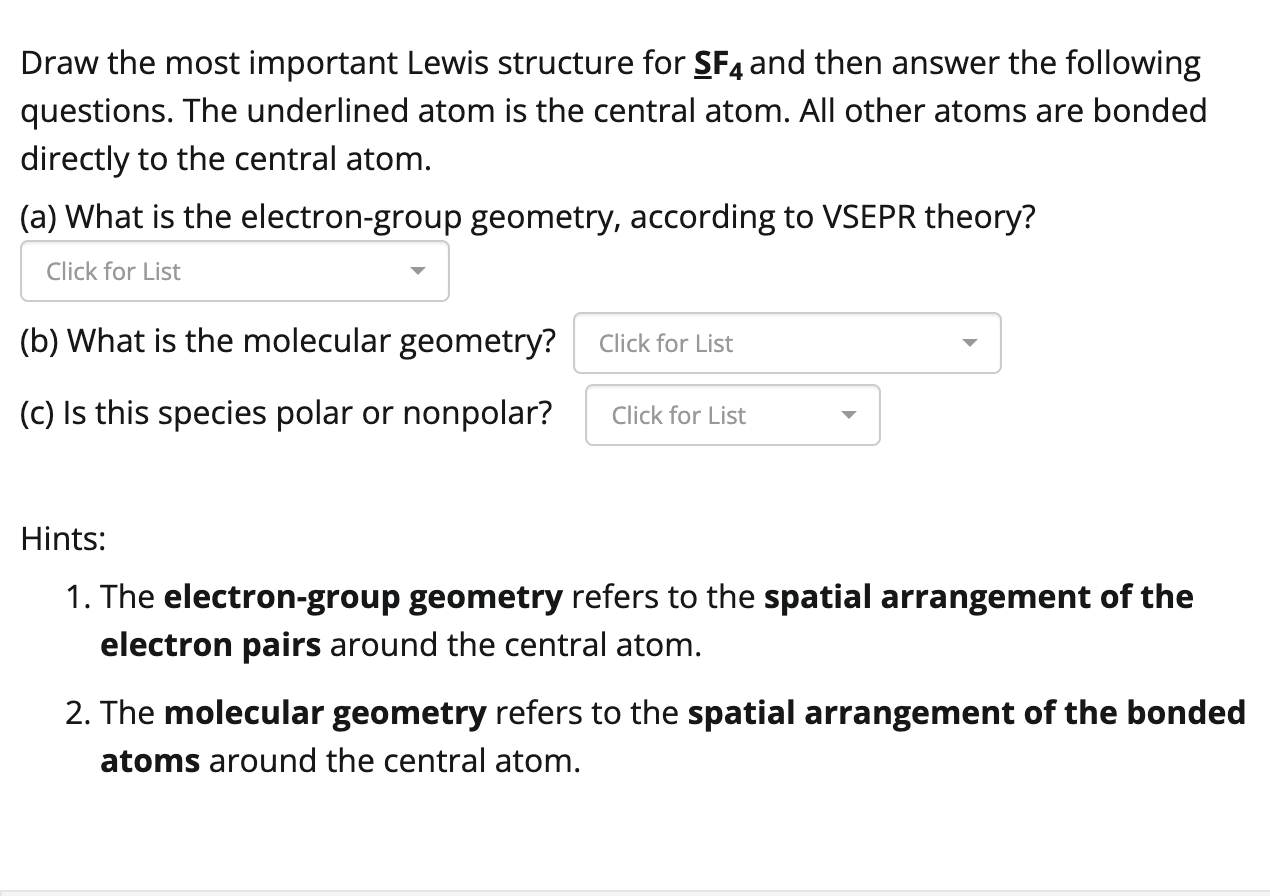
Task: Select the question (a) text
Action: point(527,216)
